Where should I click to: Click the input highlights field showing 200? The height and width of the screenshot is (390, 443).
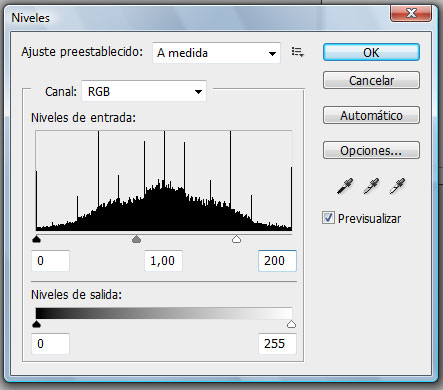(277, 260)
